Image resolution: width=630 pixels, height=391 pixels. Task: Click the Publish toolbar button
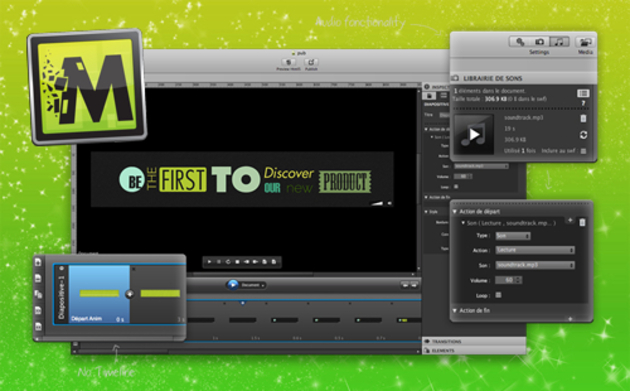311,62
